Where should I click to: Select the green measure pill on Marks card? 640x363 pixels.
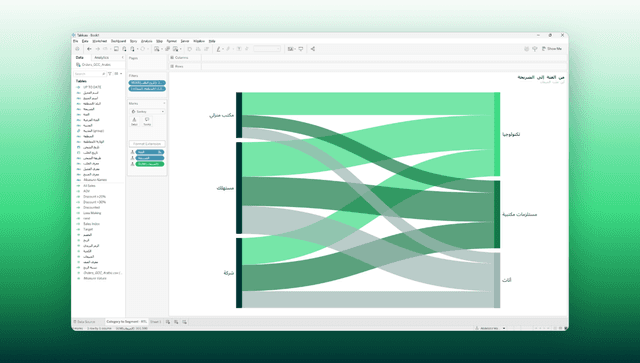point(150,164)
